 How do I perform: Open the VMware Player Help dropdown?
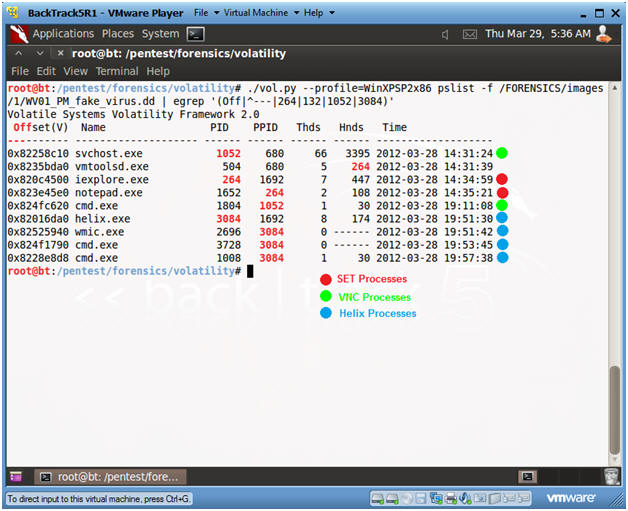[319, 13]
